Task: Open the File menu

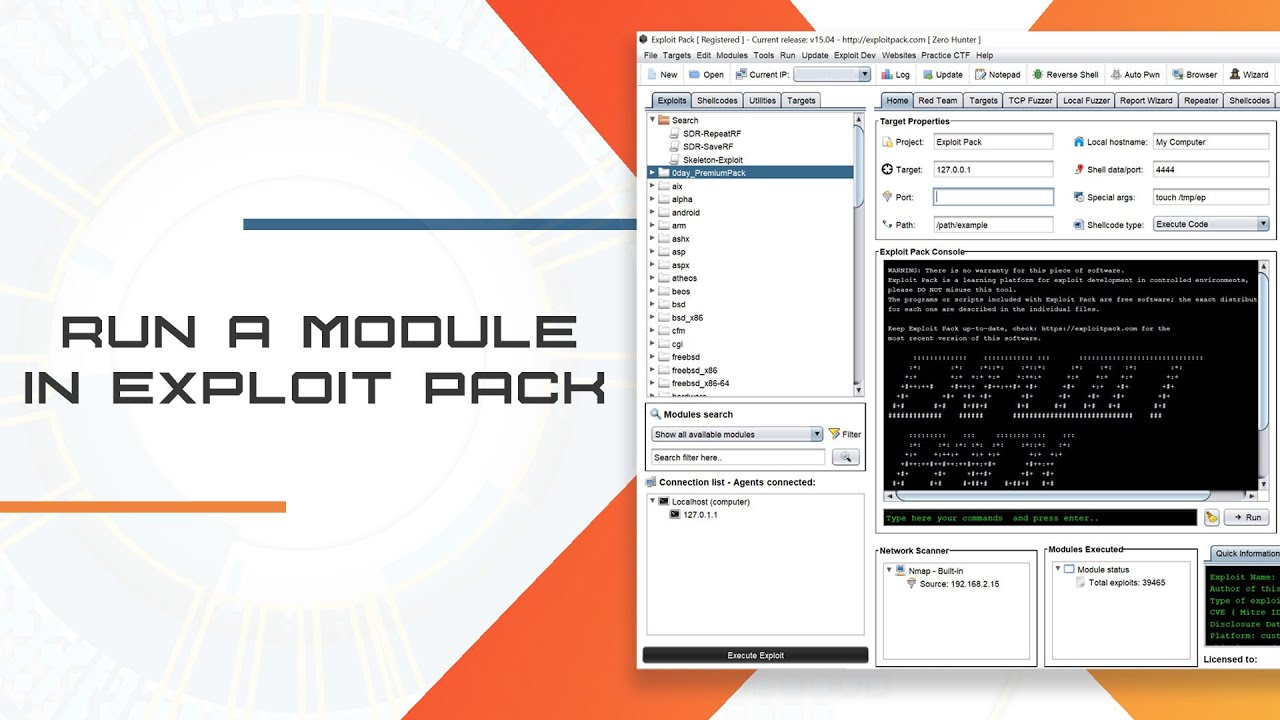Action: click(x=651, y=55)
